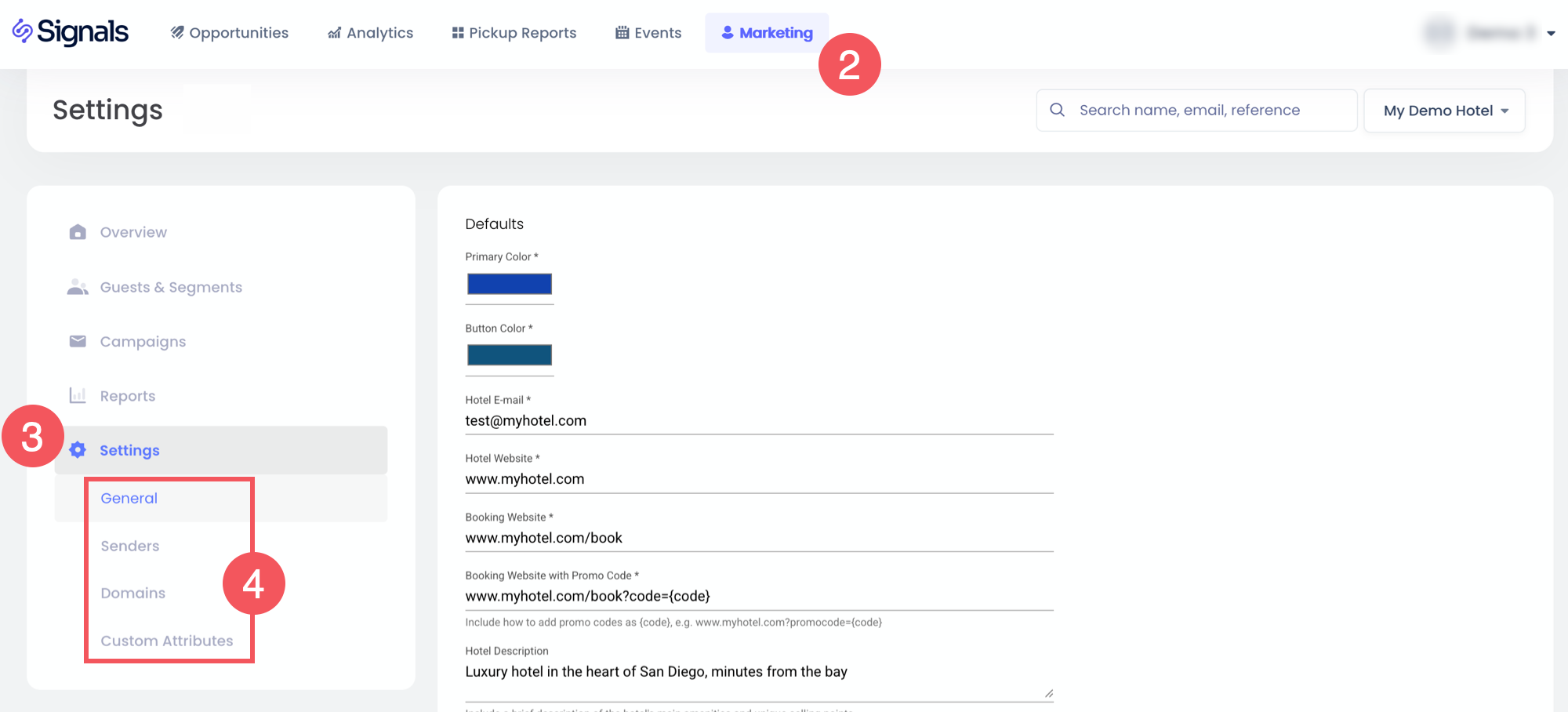
Task: Click the Guests & Segments people icon
Action: coord(78,287)
